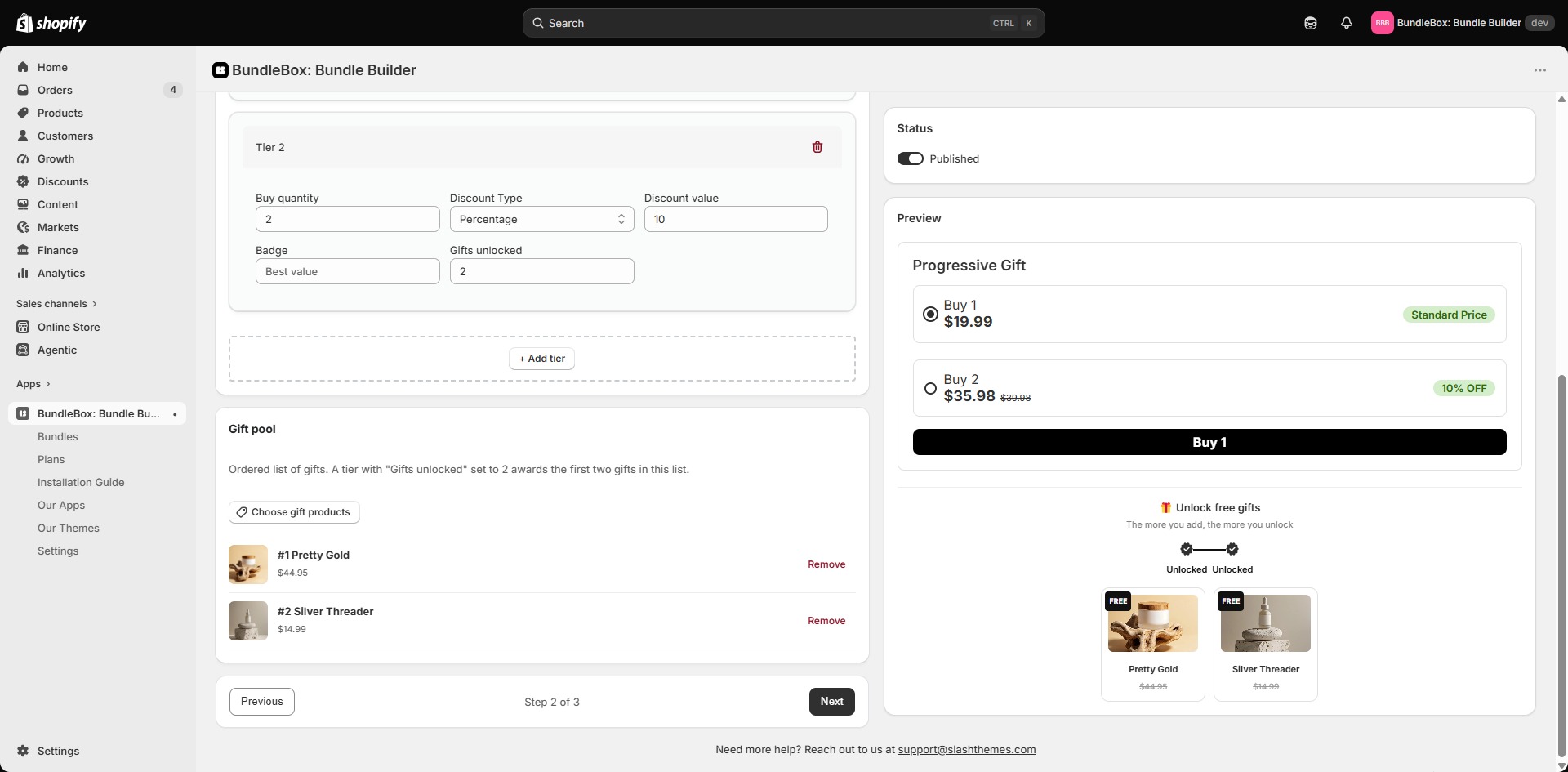This screenshot has width=1568, height=772.
Task: Open the Analytics bar chart icon
Action: tap(23, 273)
